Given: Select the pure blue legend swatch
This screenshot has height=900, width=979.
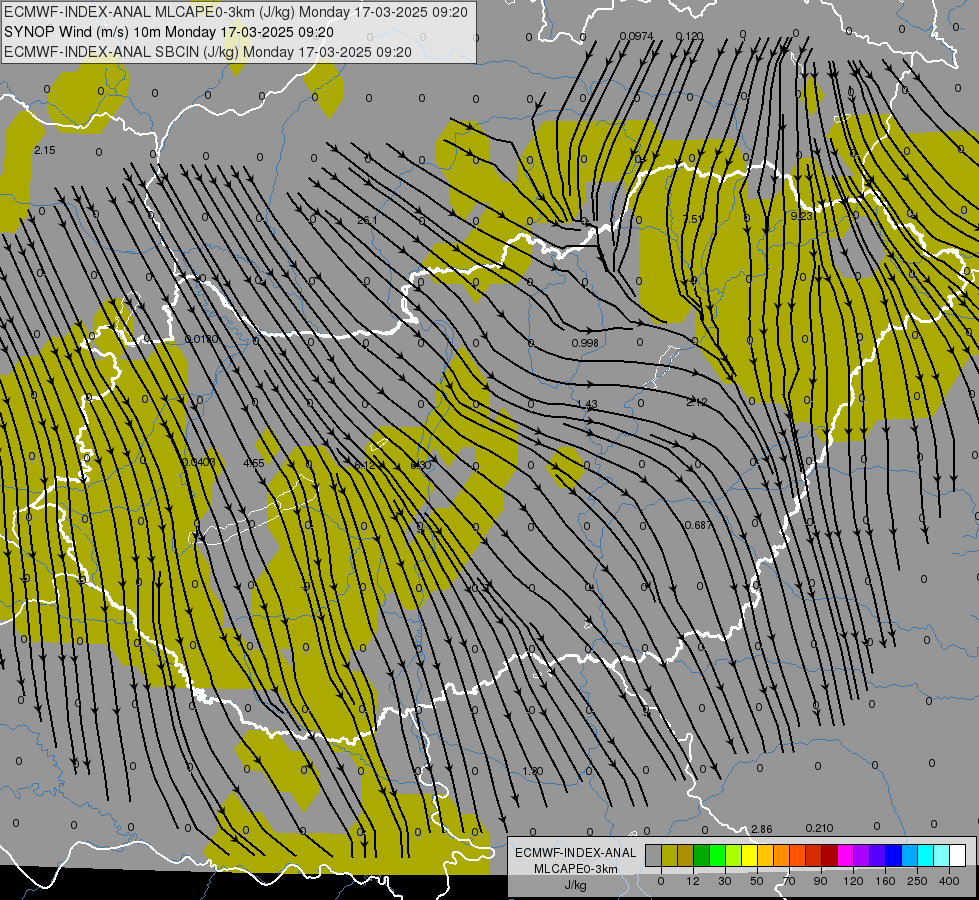Looking at the screenshot, I should click(893, 855).
